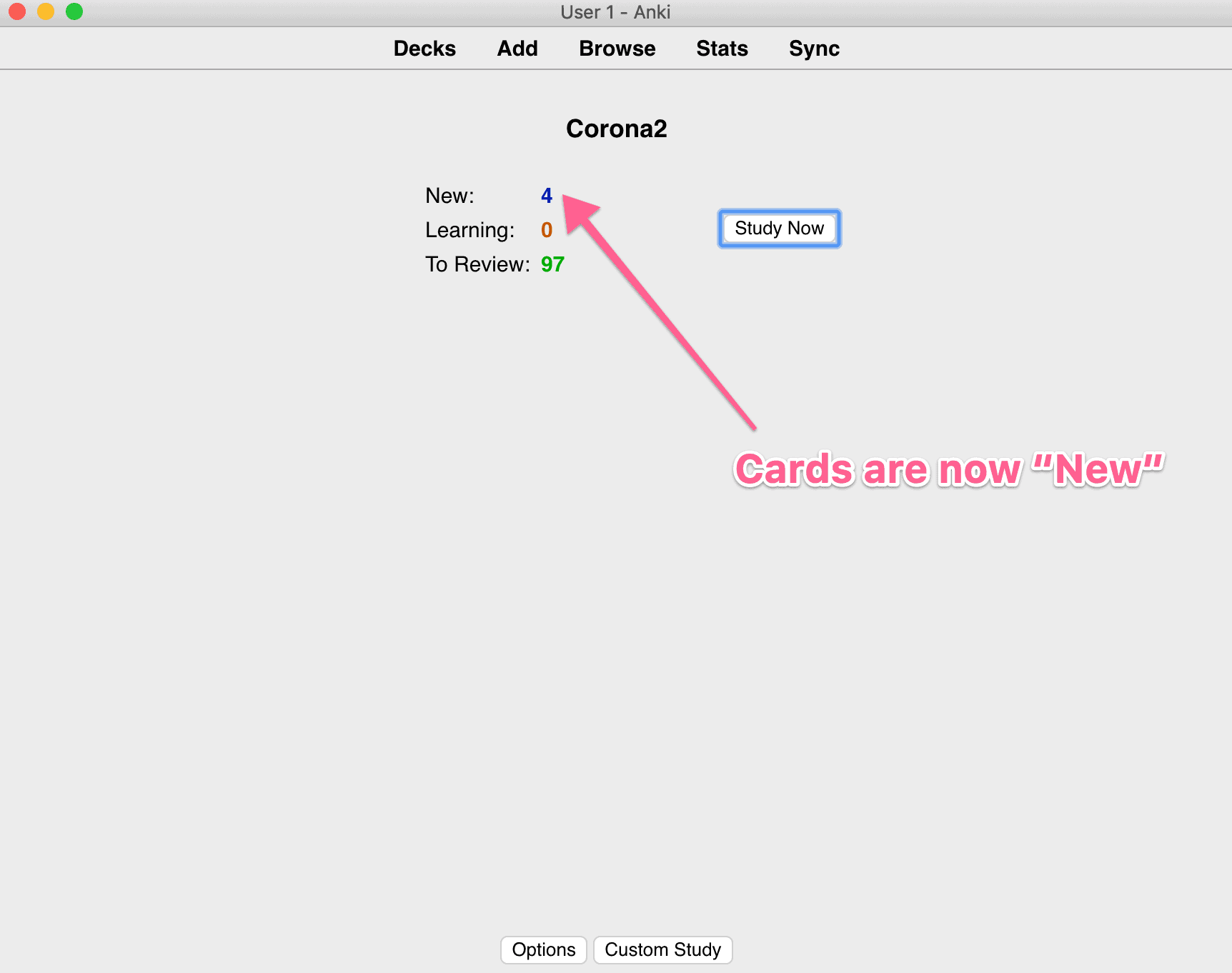Open the Browse card browser

[617, 49]
